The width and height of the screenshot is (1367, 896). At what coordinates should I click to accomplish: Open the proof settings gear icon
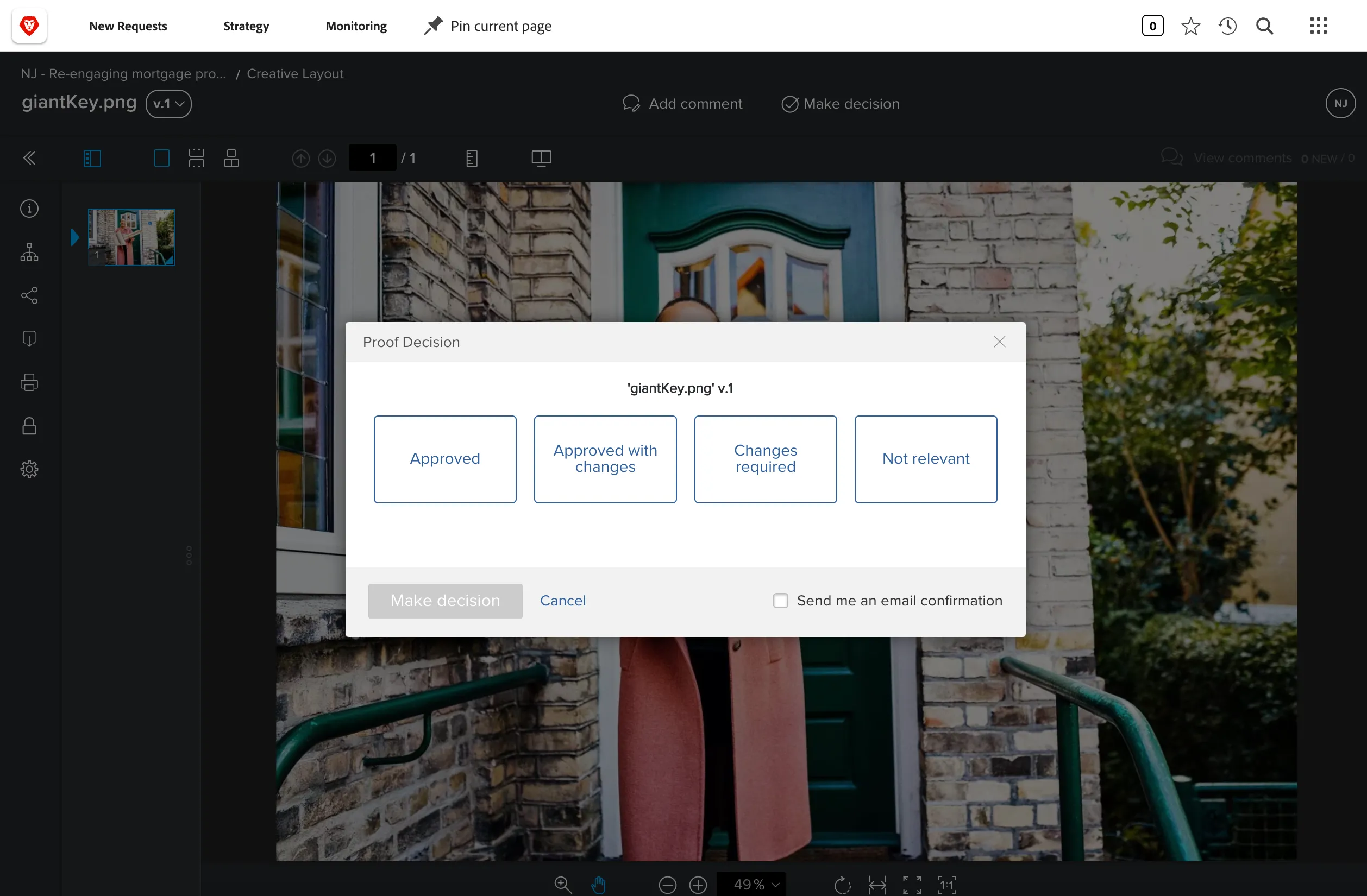click(29, 470)
